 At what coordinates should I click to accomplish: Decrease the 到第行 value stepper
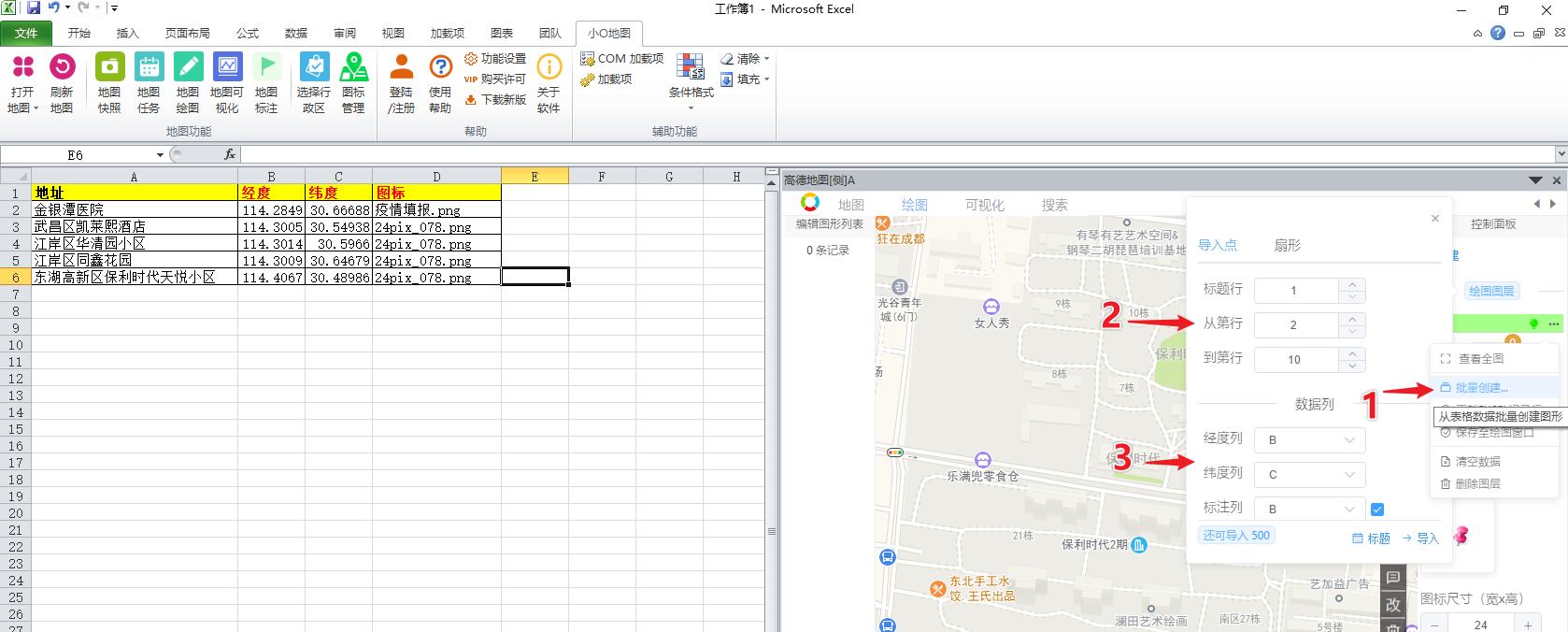click(x=1352, y=366)
